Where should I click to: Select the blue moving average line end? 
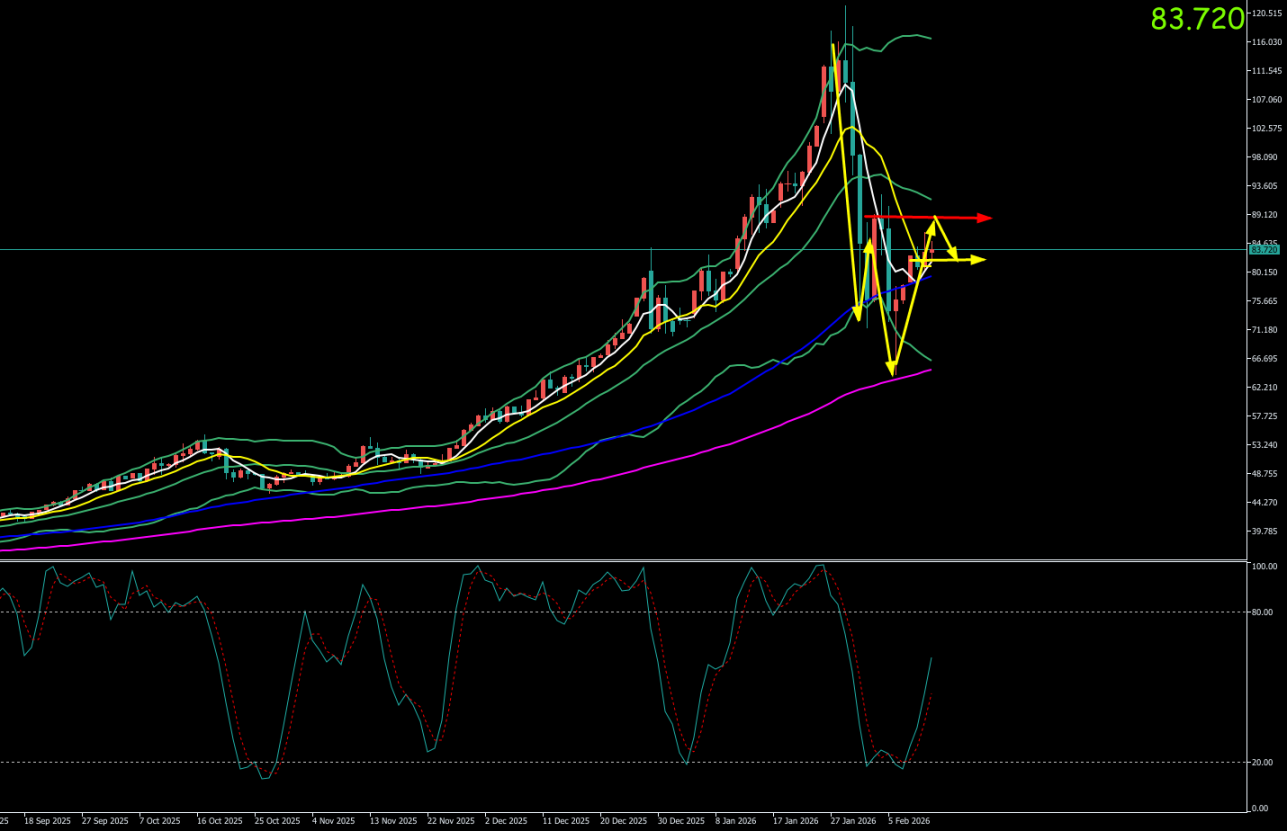[x=930, y=276]
